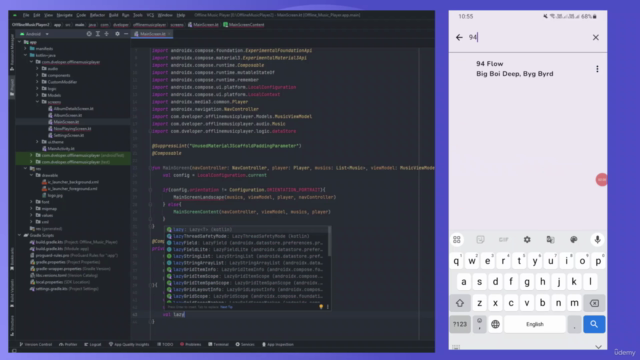
Task: Select lazyThreadSafetyMode completion suggestion
Action: click(x=247, y=236)
